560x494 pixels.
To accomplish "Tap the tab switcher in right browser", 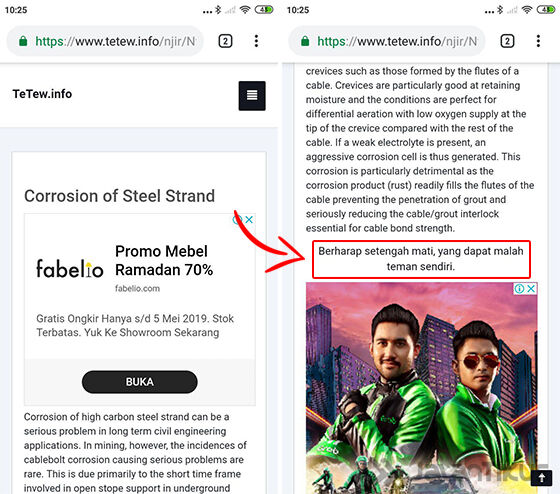I will 507,41.
